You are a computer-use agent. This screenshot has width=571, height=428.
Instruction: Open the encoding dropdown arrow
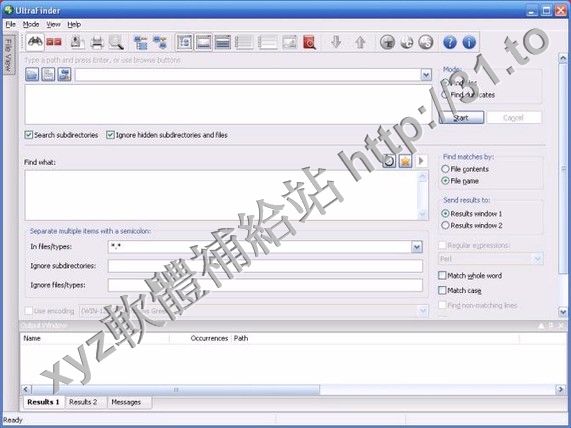[x=423, y=311]
